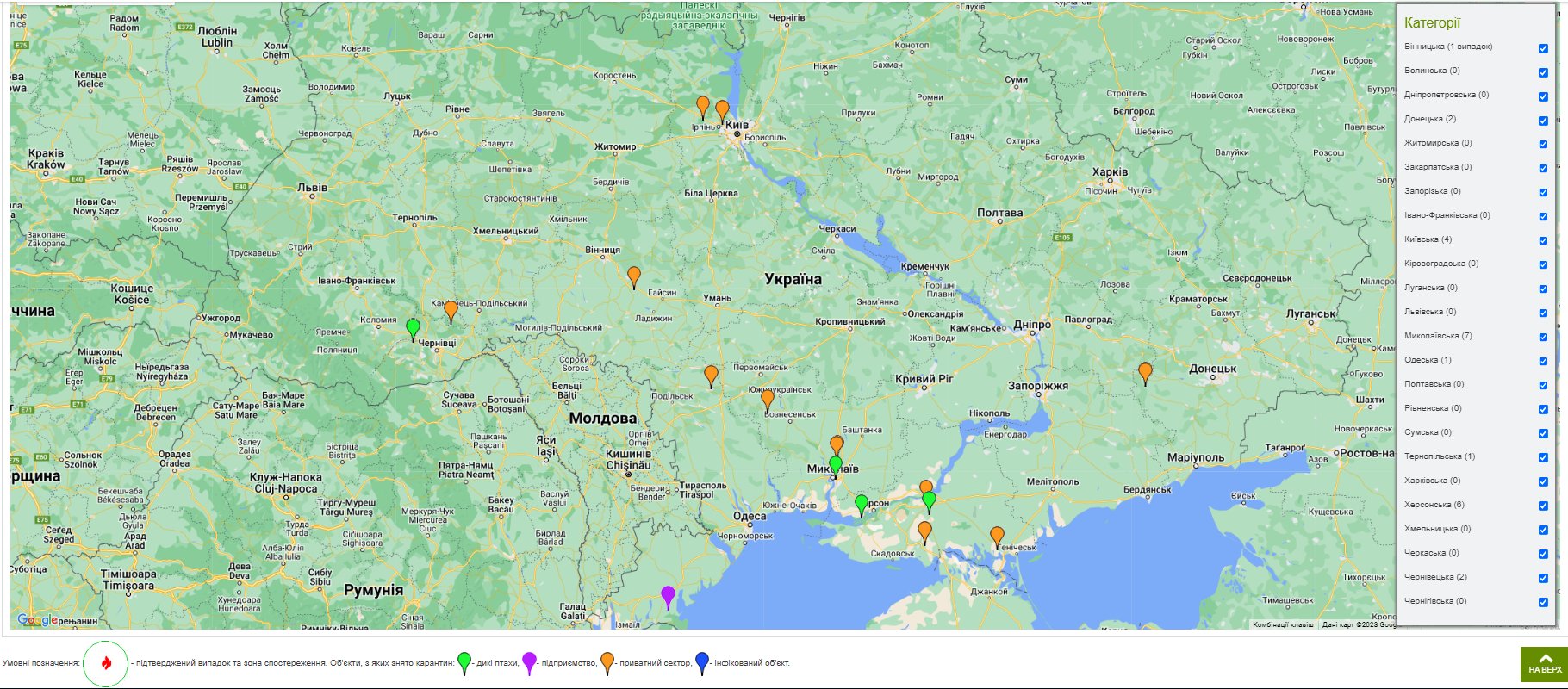The height and width of the screenshot is (689, 1568).
Task: Select the orange marker at Кам'янець-Подільський
Action: (x=451, y=312)
